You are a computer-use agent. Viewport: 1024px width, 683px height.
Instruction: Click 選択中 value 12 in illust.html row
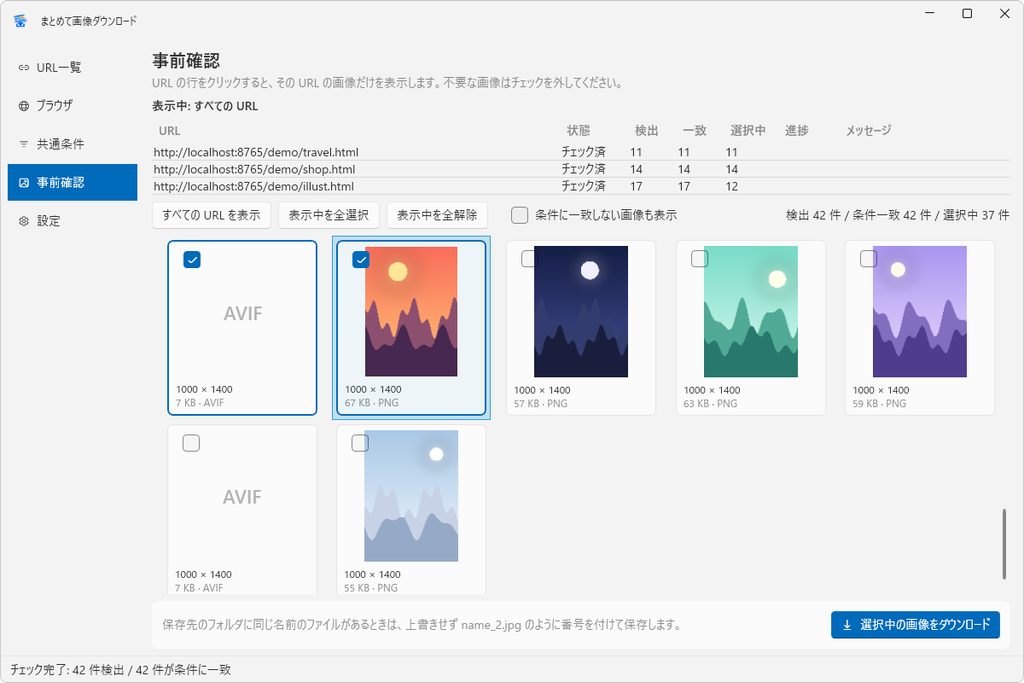coord(731,186)
